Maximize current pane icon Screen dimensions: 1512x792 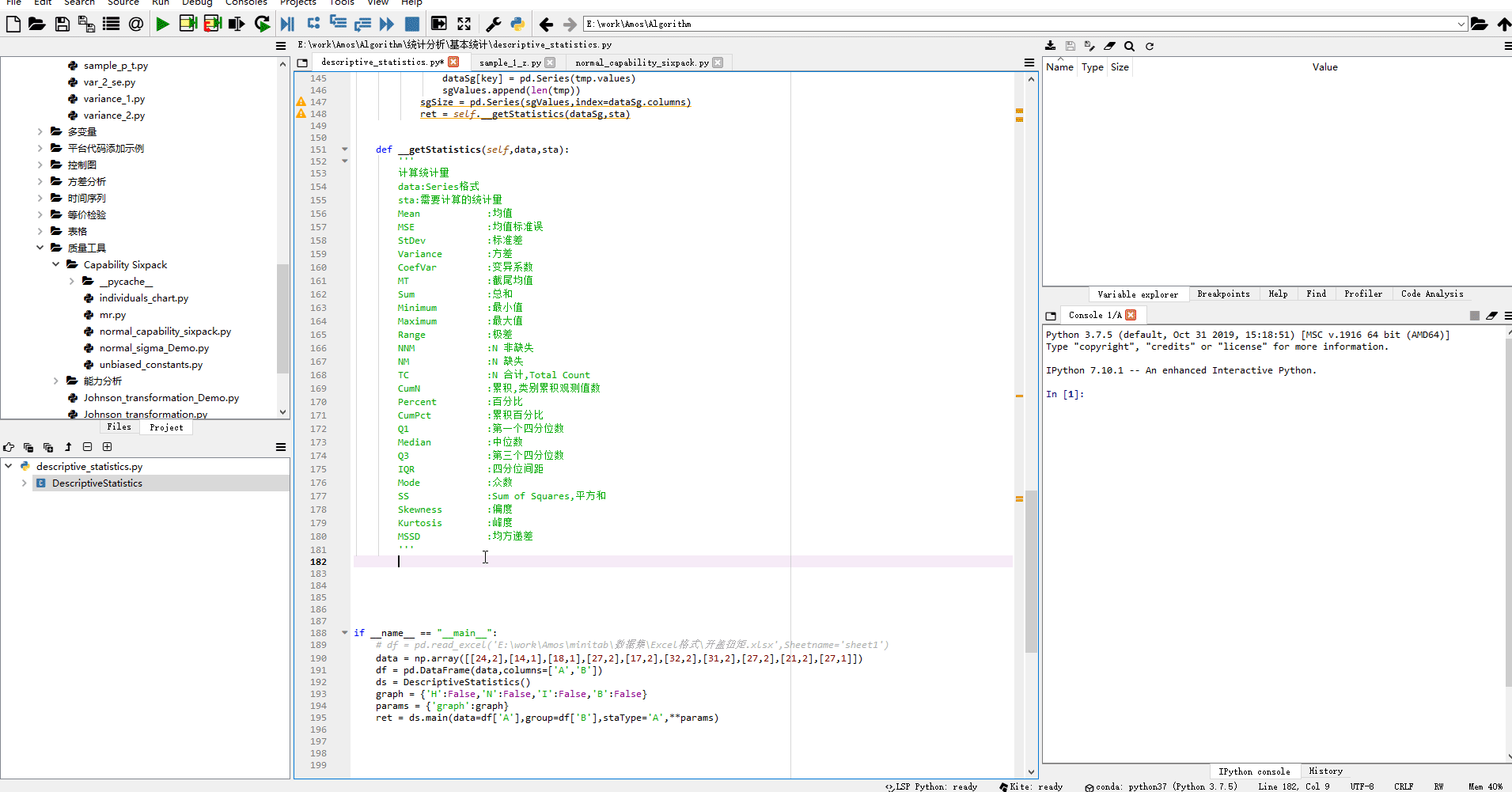[439, 24]
